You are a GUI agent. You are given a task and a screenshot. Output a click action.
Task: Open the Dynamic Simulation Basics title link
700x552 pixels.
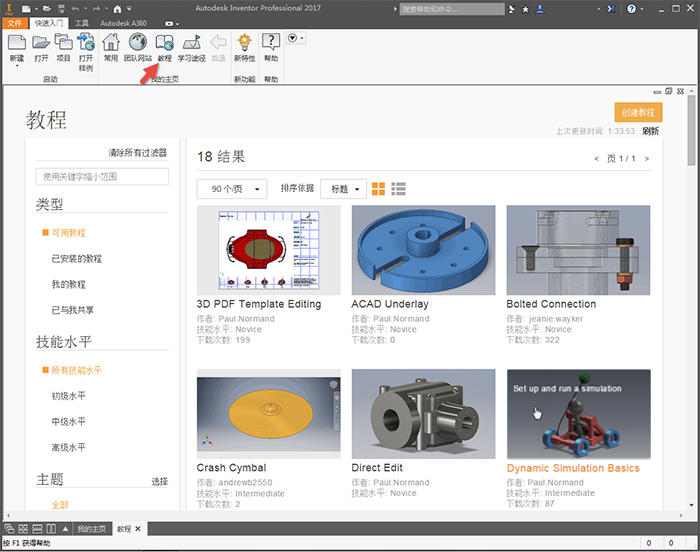tap(573, 468)
